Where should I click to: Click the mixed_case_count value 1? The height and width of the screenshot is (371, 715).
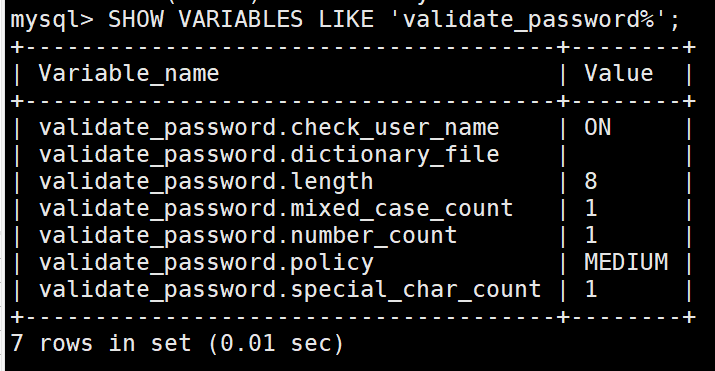(591, 208)
